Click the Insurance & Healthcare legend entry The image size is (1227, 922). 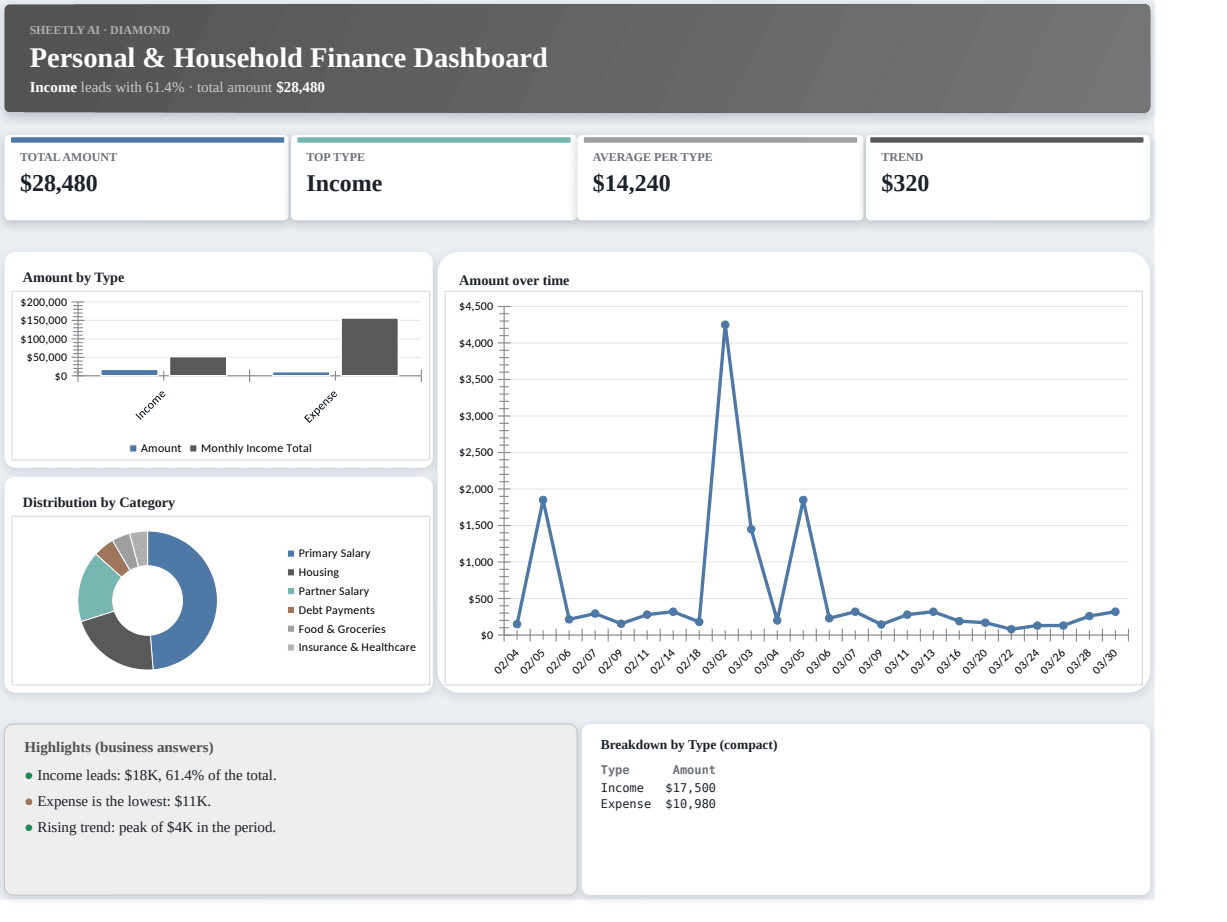tap(351, 648)
